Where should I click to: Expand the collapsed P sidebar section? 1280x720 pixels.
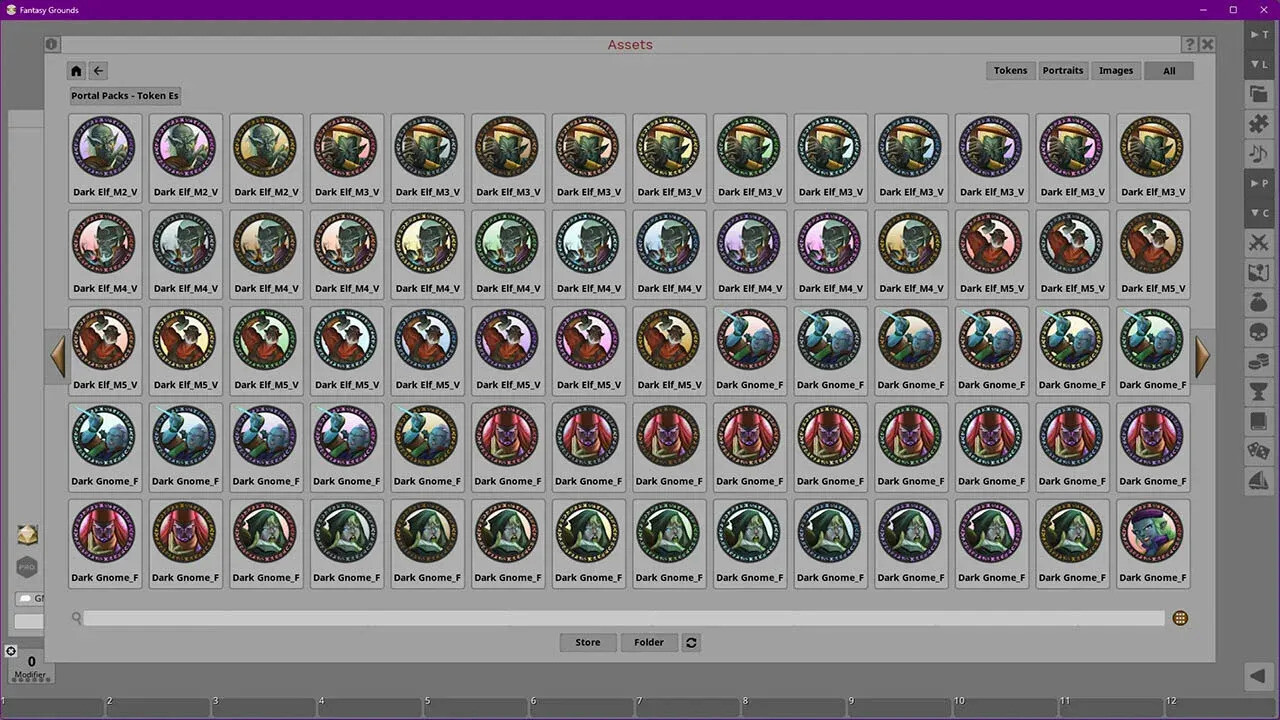click(x=1258, y=183)
